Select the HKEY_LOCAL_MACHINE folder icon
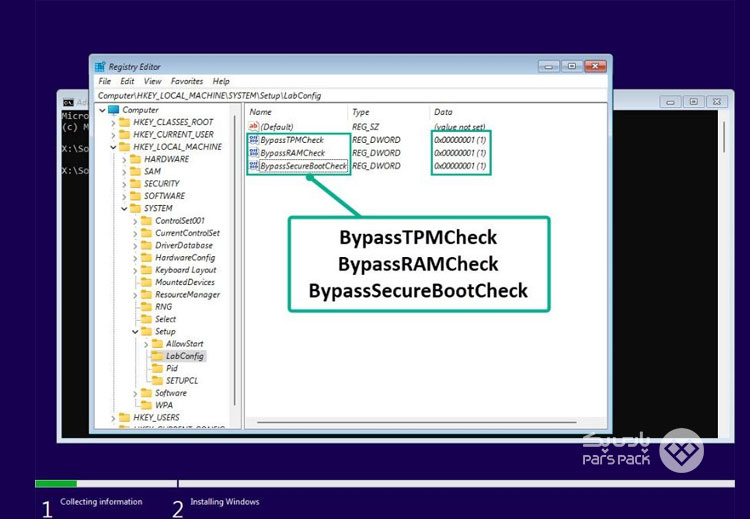The image size is (750, 519). coord(124,147)
